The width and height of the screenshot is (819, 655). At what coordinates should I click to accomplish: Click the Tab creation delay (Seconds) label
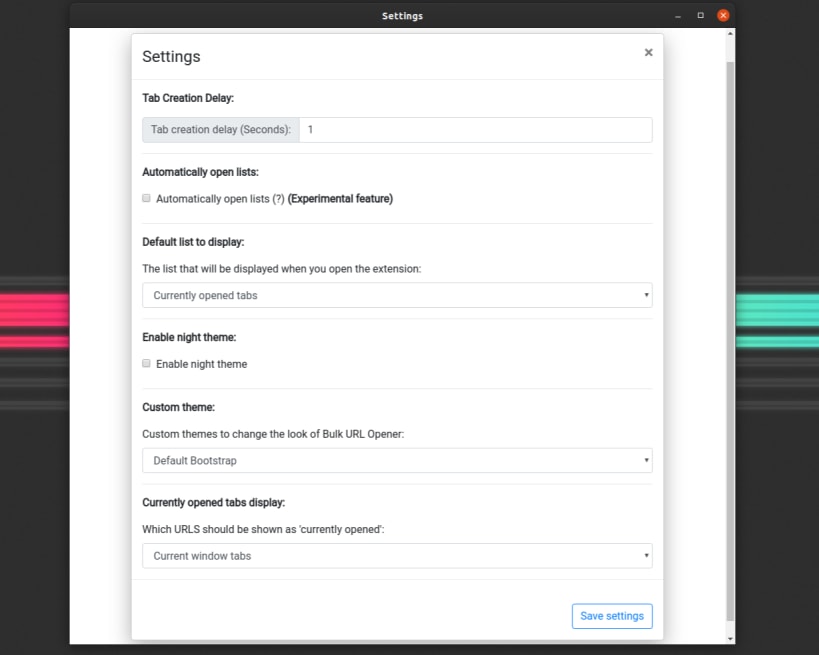221,130
